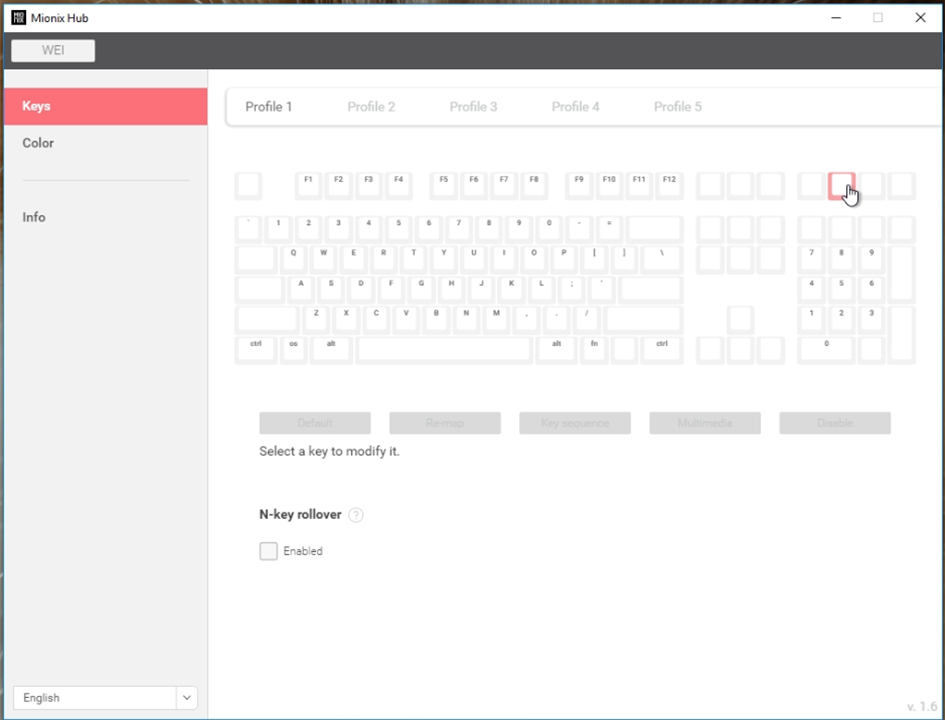945x720 pixels.
Task: Minimize the Mionix Hub window
Action: click(836, 17)
